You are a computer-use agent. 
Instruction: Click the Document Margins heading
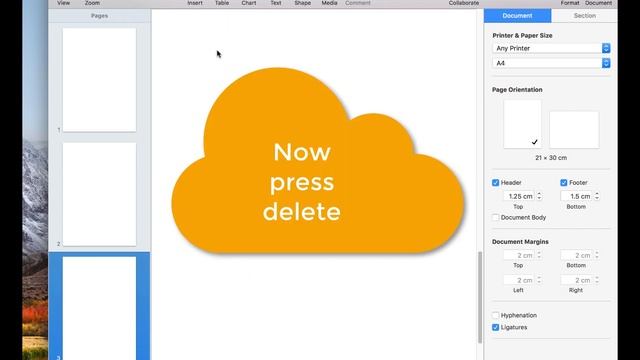pos(520,242)
